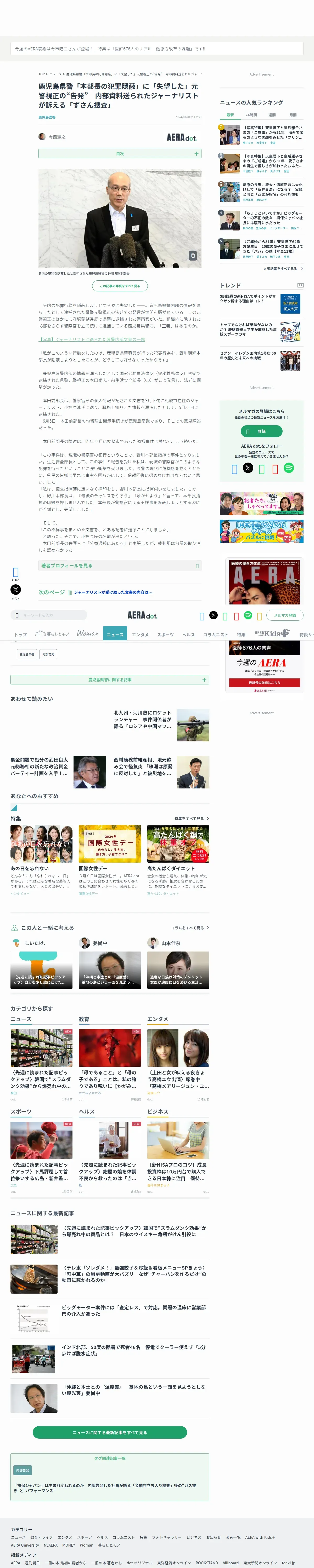Click この記事の写真をすべて見る button
This screenshot has height=1568, width=314.
[x=120, y=285]
